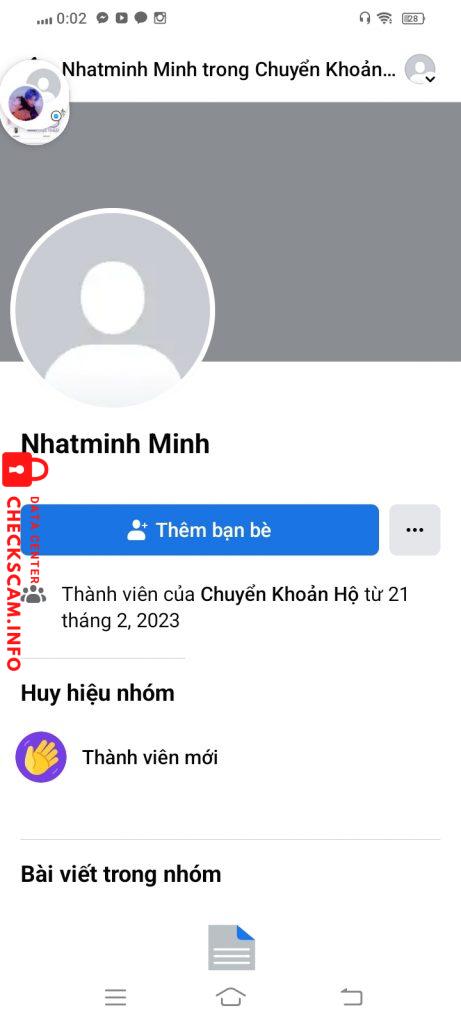Tap the Android home navigation button
The image size is (461, 1024).
pos(230,997)
